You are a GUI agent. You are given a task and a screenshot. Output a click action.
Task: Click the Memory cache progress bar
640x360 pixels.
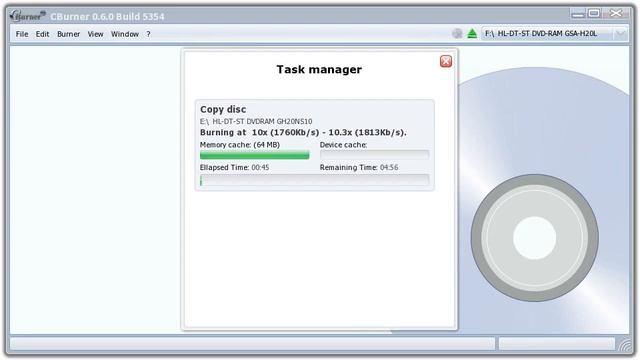(254, 155)
